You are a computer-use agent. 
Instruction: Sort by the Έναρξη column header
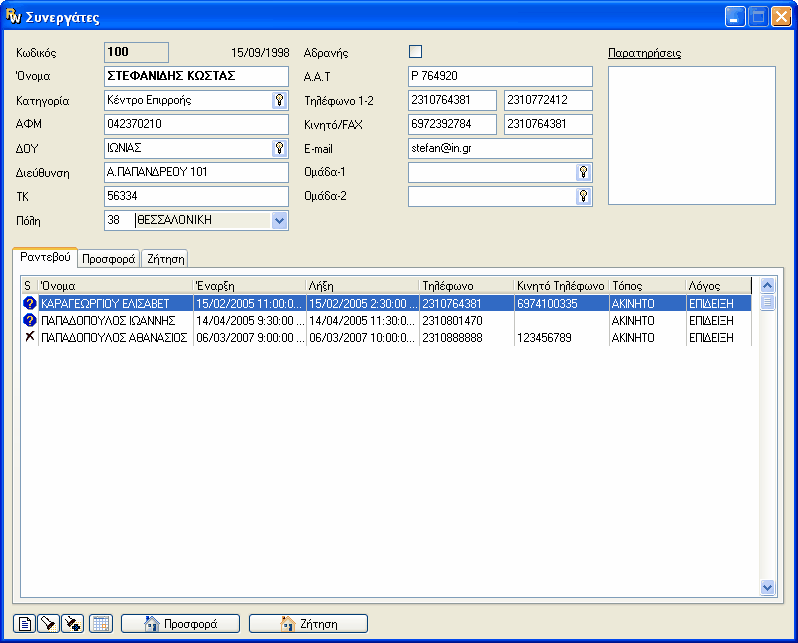point(249,286)
